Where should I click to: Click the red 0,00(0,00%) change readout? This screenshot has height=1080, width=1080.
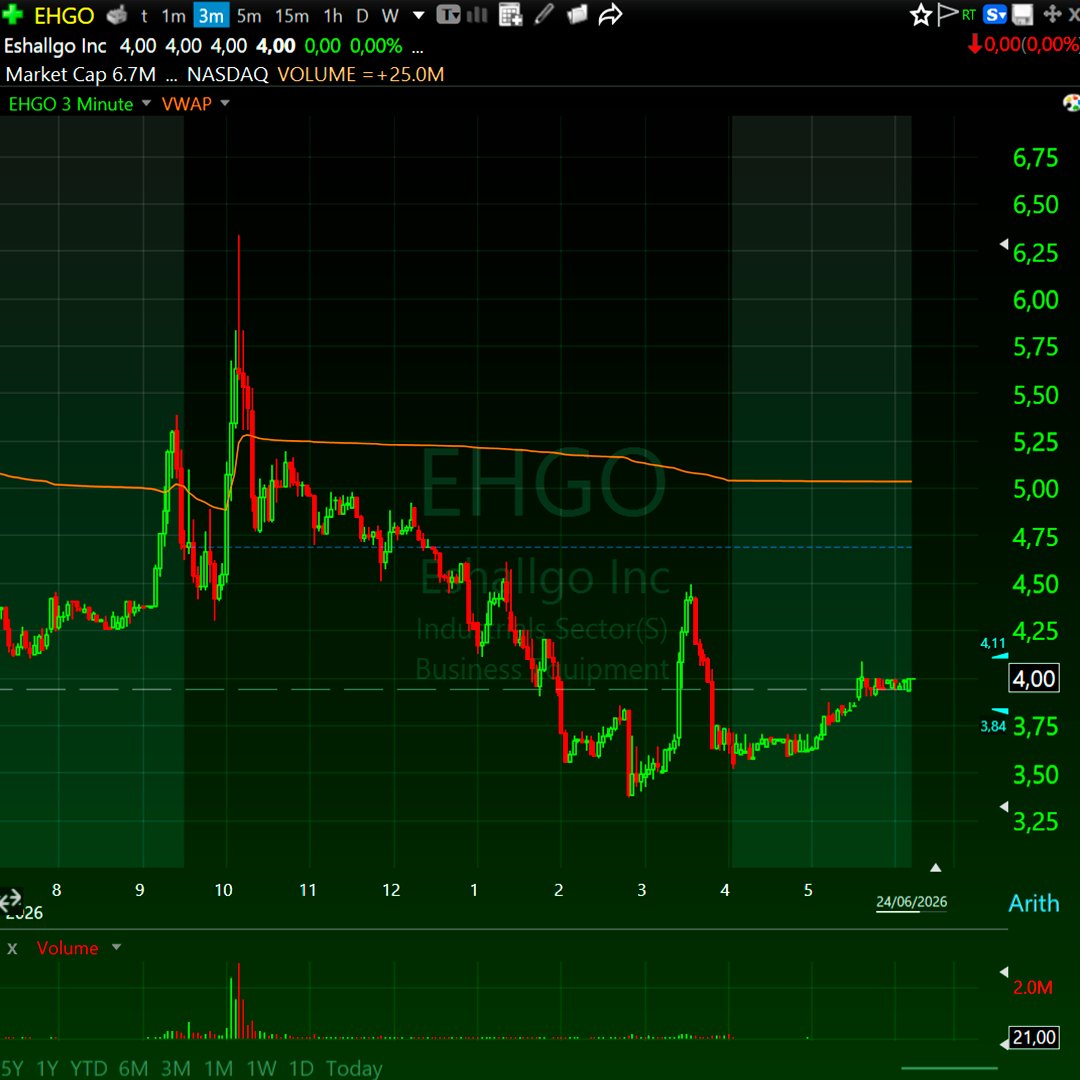[1024, 45]
